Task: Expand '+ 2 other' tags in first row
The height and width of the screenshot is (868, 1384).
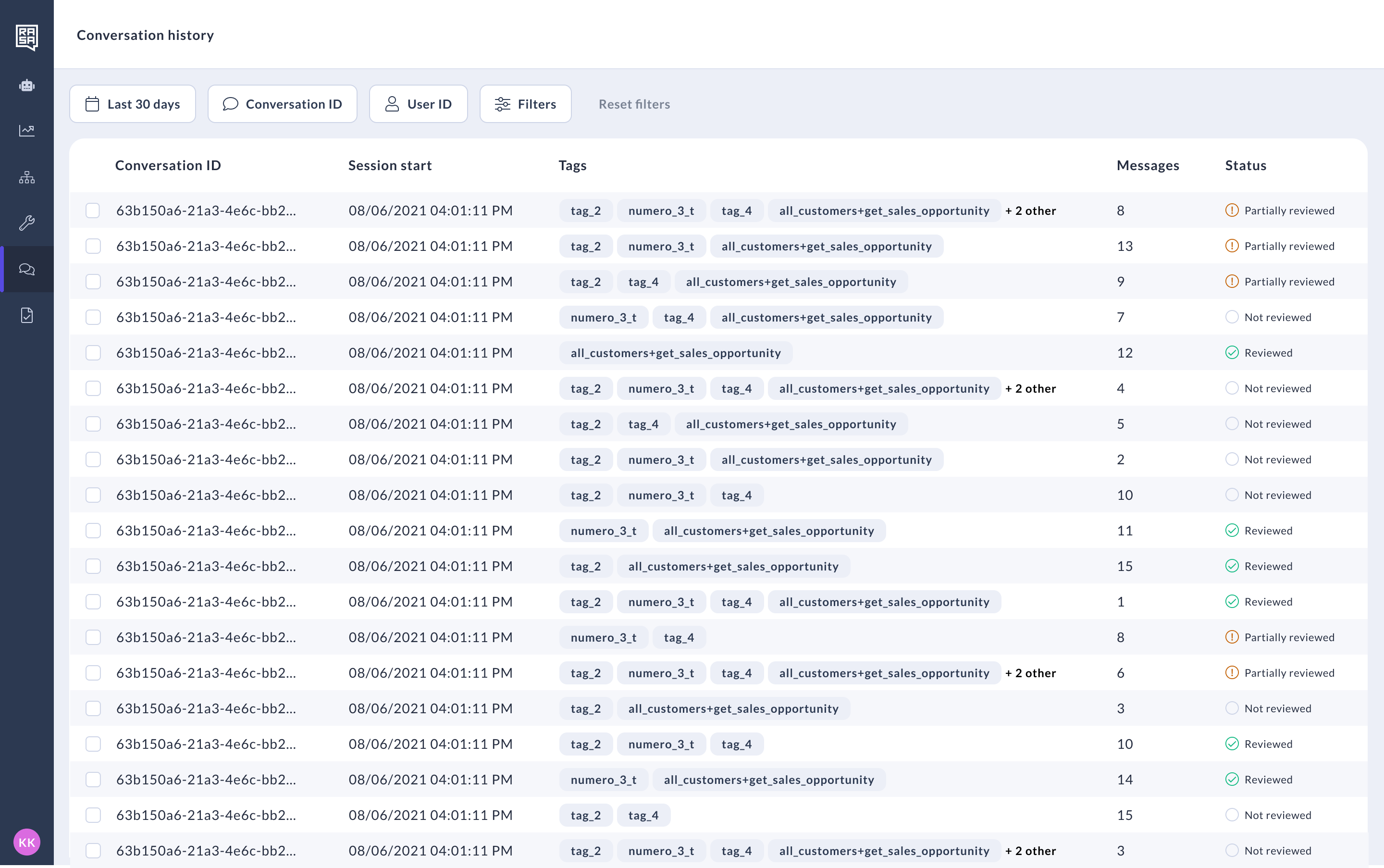Action: 1030,211
